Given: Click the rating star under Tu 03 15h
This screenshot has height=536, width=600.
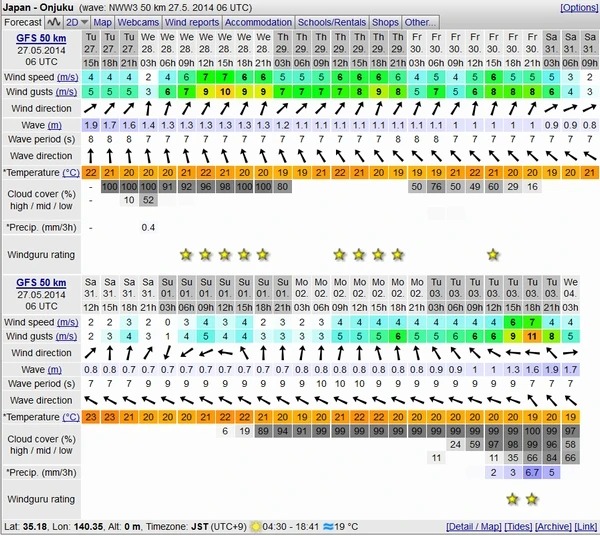Looking at the screenshot, I should [x=512, y=499].
